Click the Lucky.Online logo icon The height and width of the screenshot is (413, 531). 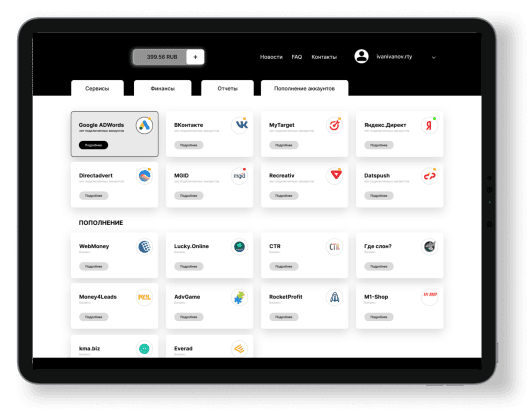click(x=239, y=246)
